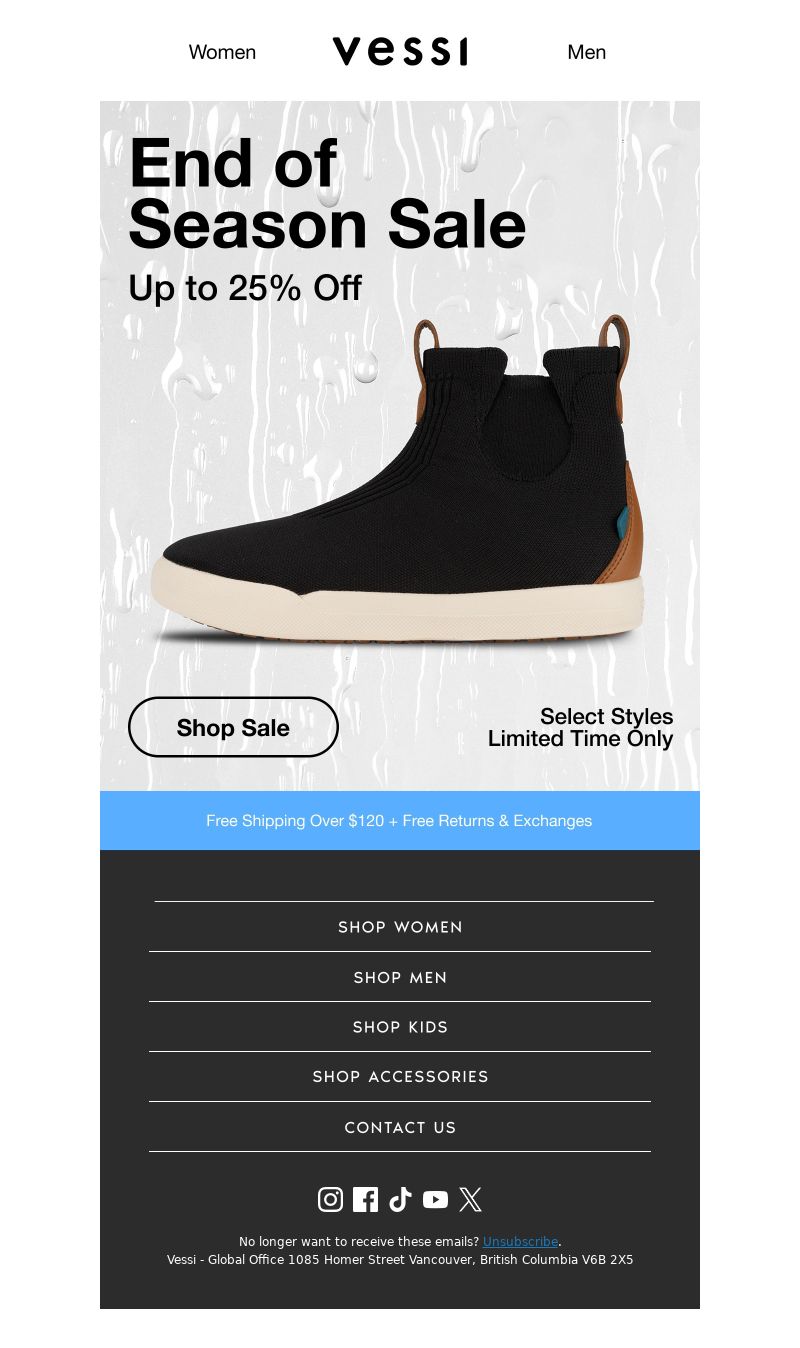Open the Shop Women footer link

pyautogui.click(x=400, y=927)
